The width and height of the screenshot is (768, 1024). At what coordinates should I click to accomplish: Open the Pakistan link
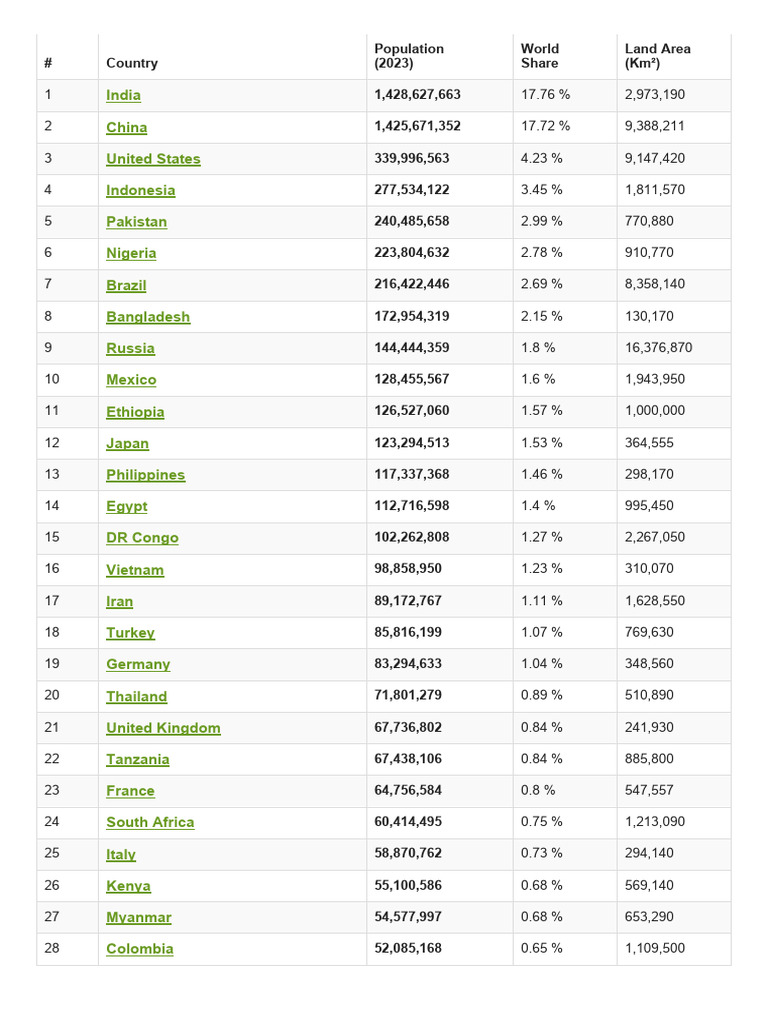click(x=136, y=222)
